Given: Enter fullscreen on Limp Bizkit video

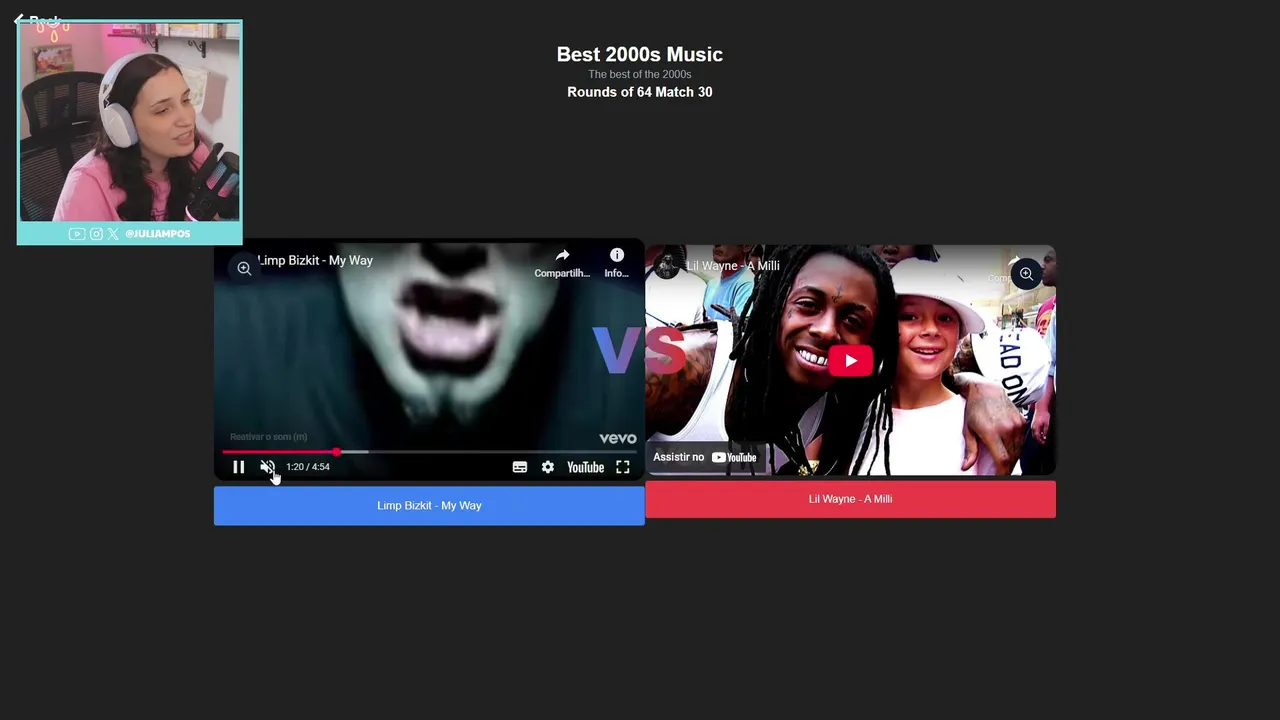Looking at the screenshot, I should tap(623, 467).
